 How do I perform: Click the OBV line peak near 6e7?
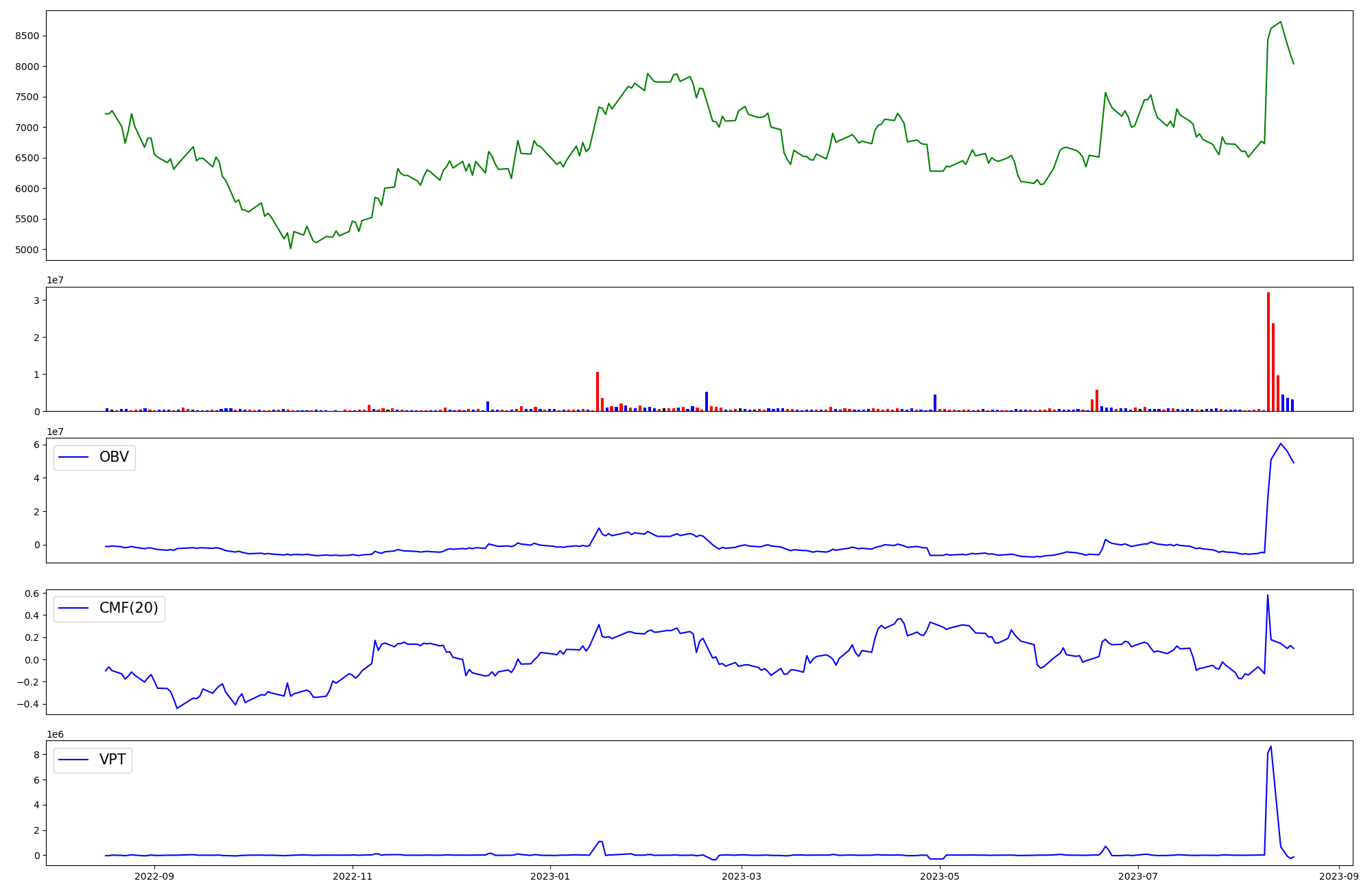[1280, 444]
